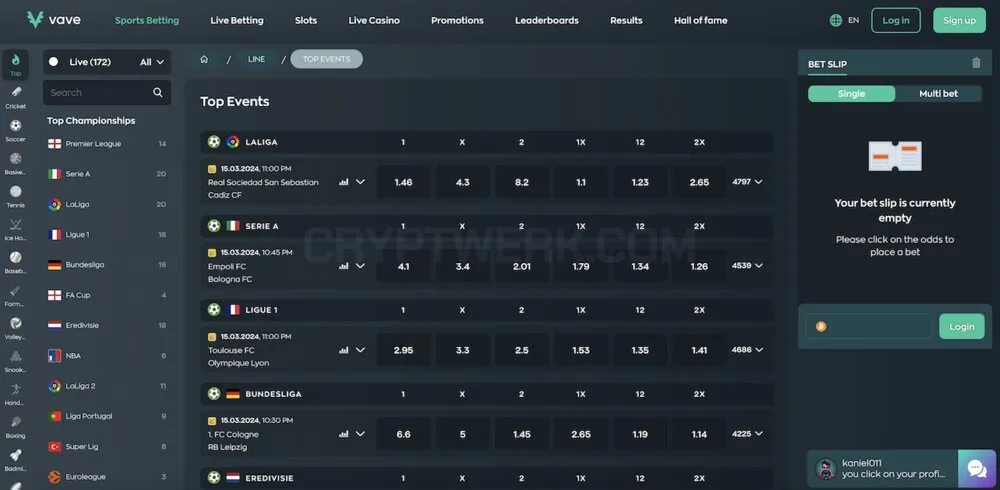Image resolution: width=1000 pixels, height=490 pixels.
Task: Expand 4686 more markets dropdown
Action: tap(747, 350)
